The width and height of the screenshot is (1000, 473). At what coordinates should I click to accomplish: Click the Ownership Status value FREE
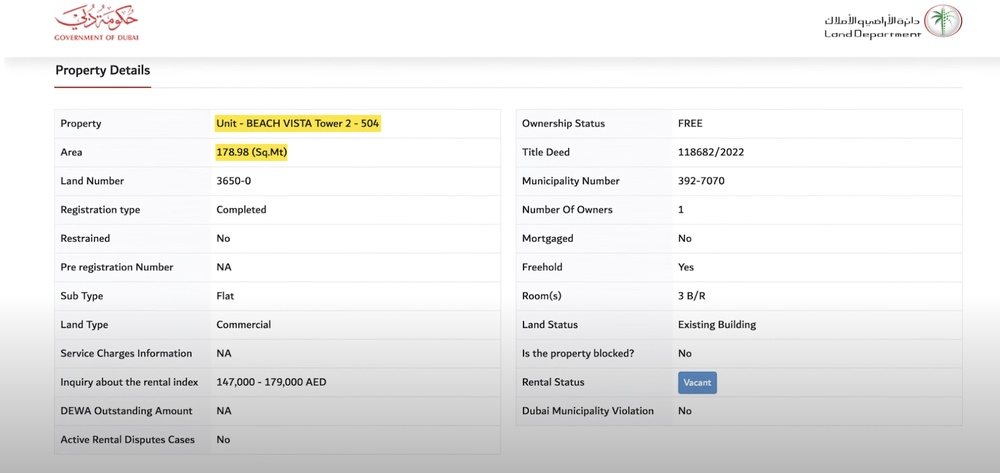(690, 124)
